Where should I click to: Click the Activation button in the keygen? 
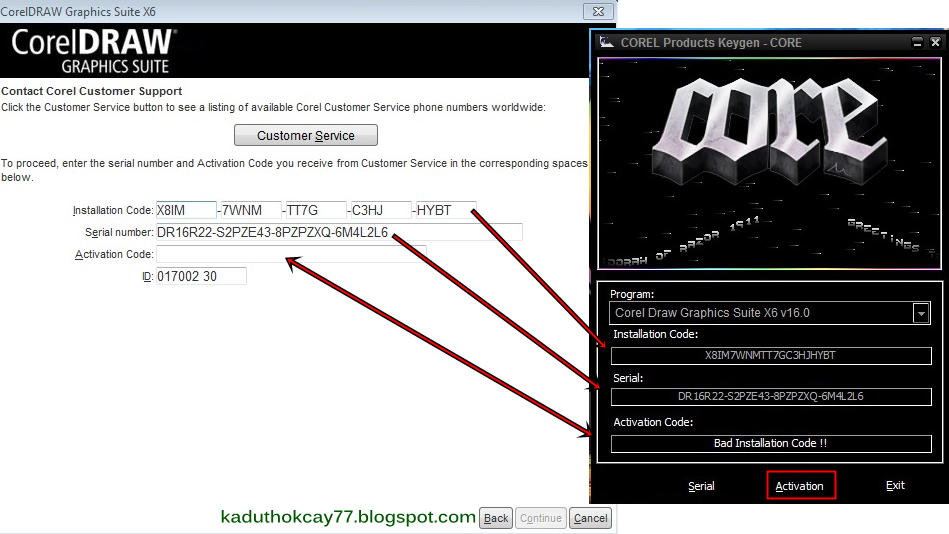pos(801,486)
